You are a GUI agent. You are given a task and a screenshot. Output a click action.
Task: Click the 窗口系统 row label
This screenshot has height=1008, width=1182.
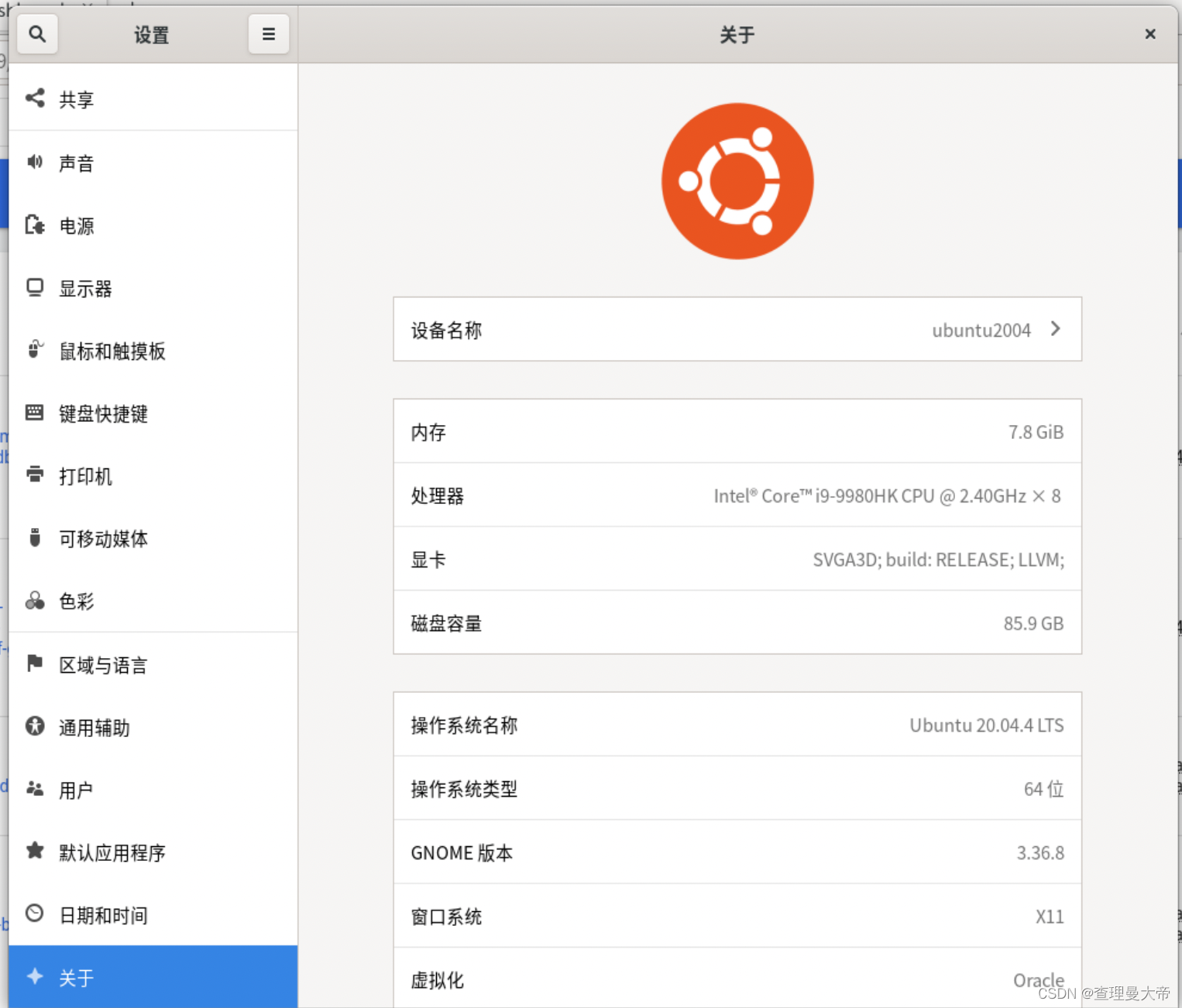pyautogui.click(x=446, y=917)
